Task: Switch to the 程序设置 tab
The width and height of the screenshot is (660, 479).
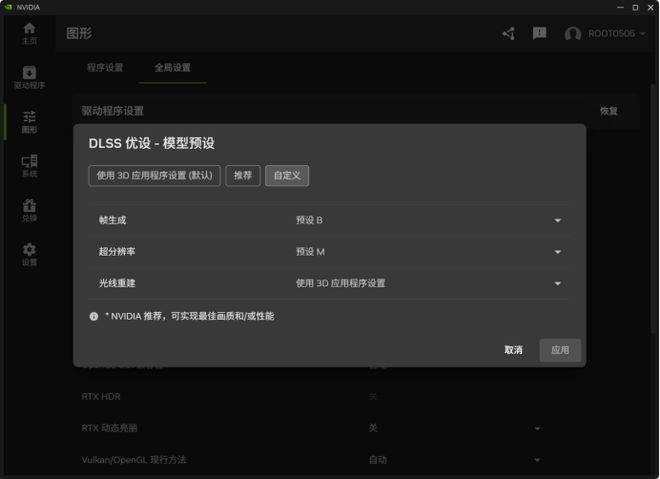Action: point(105,68)
